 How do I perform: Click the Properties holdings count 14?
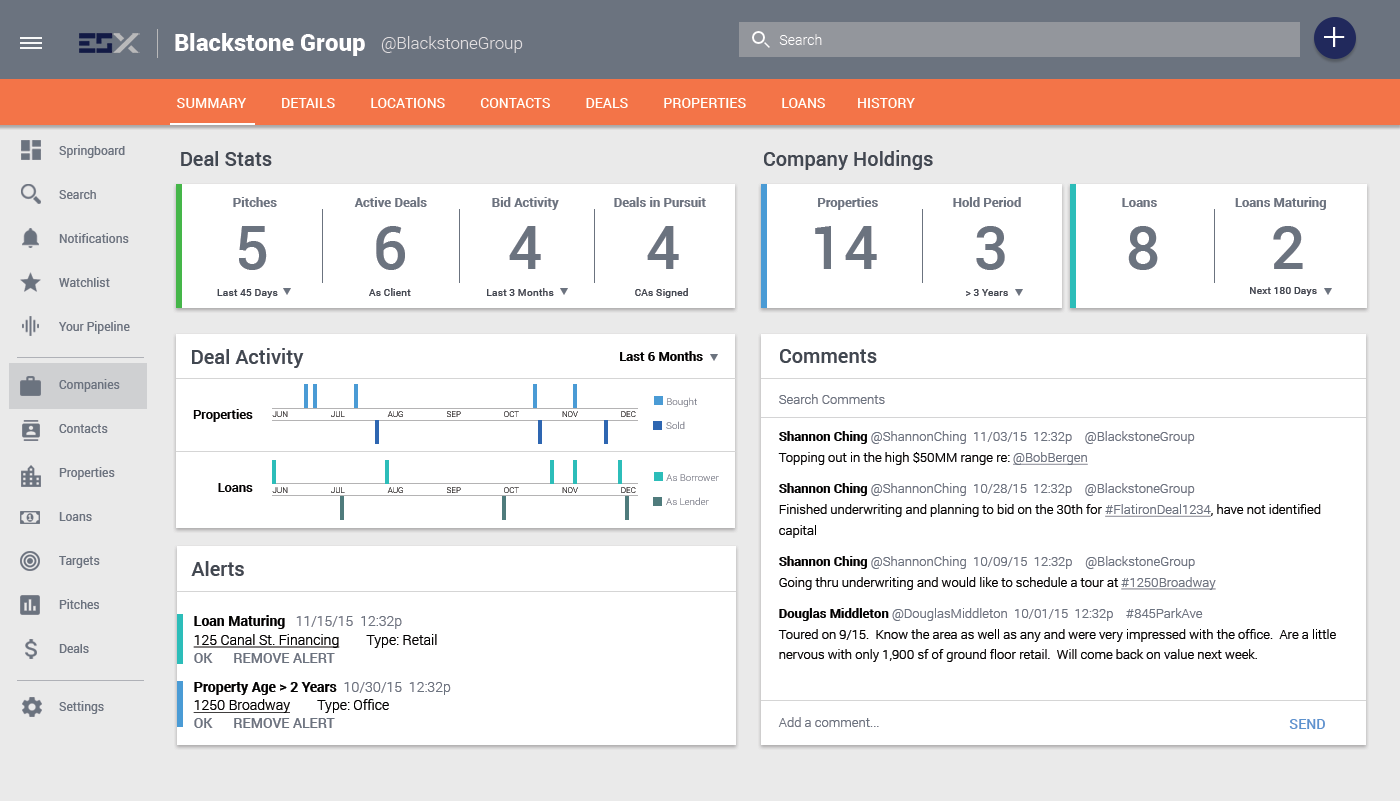coord(846,248)
